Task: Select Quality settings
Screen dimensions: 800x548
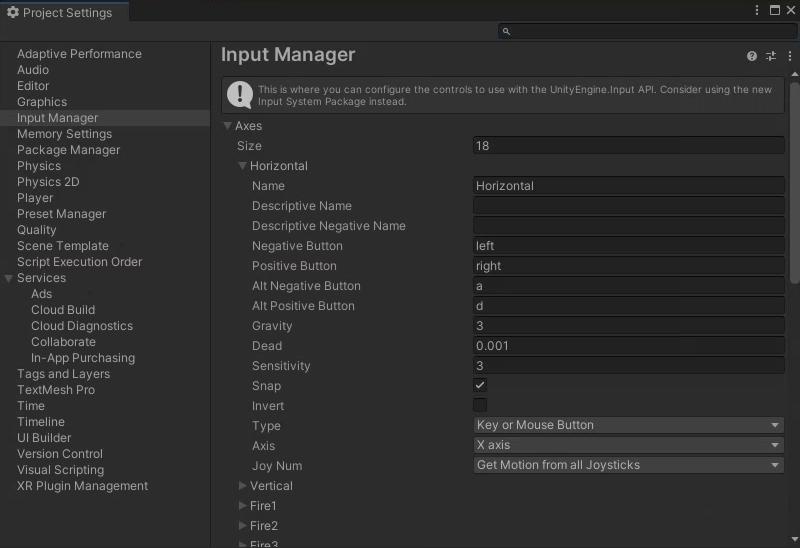Action: [x=36, y=230]
